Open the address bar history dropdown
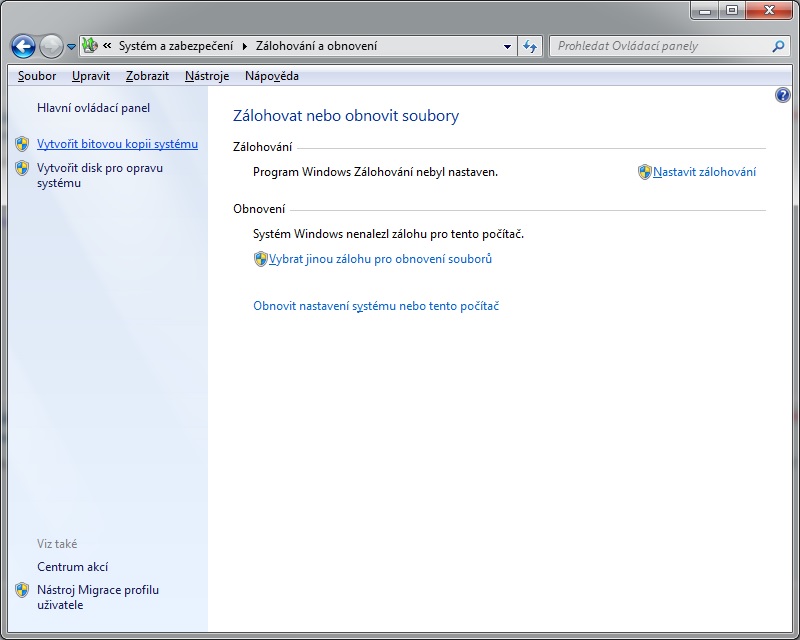Viewport: 800px width, 640px height. tap(507, 46)
